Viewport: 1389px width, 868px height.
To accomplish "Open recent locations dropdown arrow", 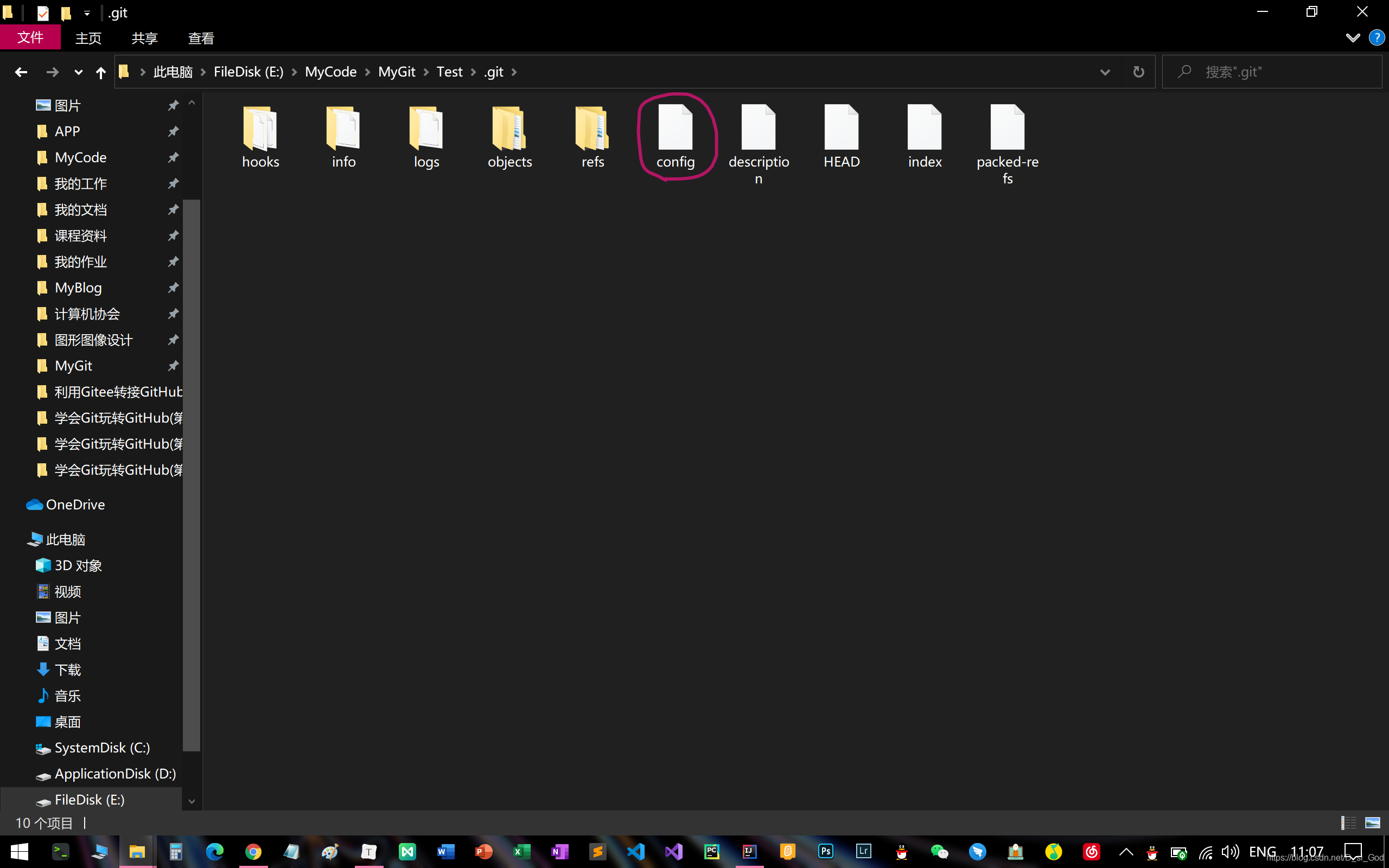I will pyautogui.click(x=78, y=72).
